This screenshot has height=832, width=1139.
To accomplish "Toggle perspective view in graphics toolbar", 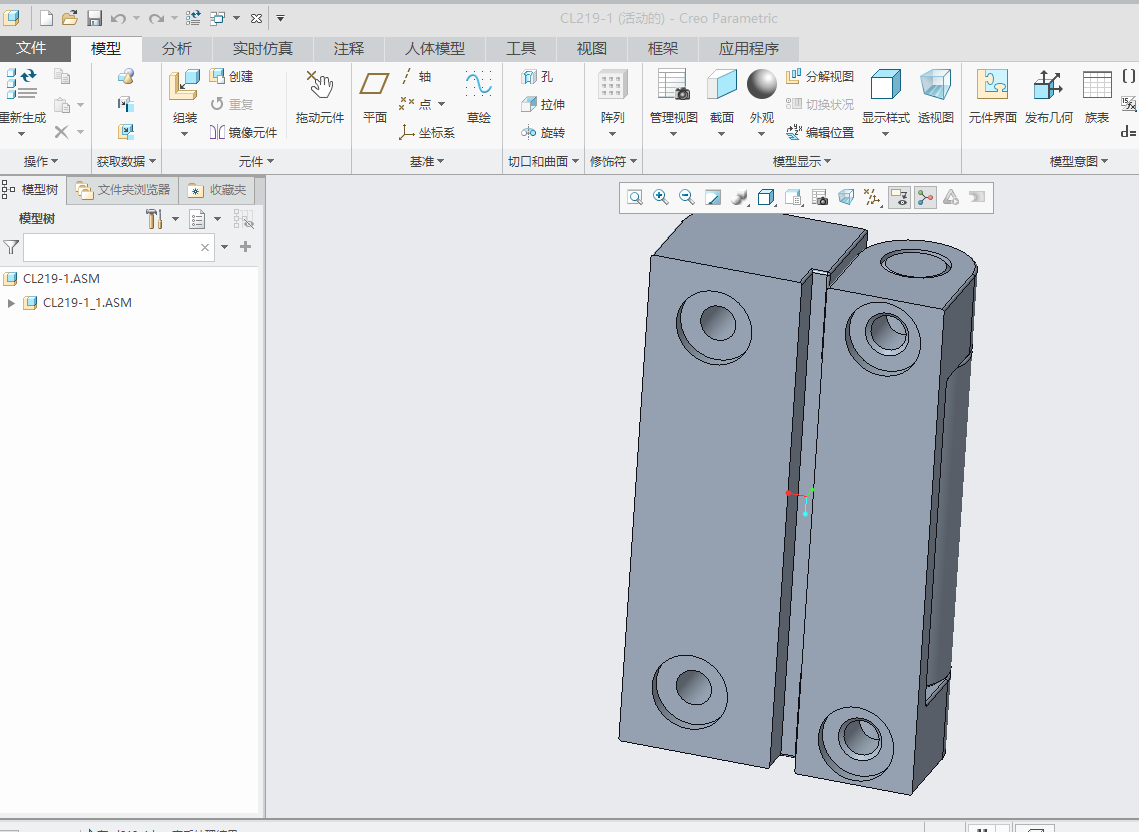I will click(x=846, y=198).
